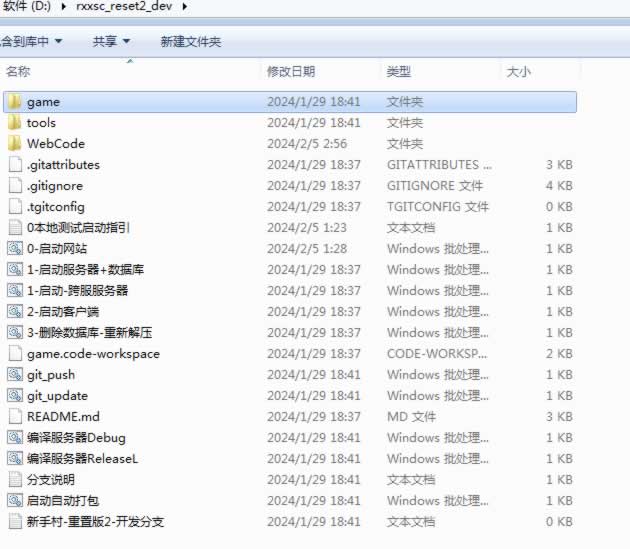Click rxxsc_reset2_dev in the address bar

(x=124, y=6)
